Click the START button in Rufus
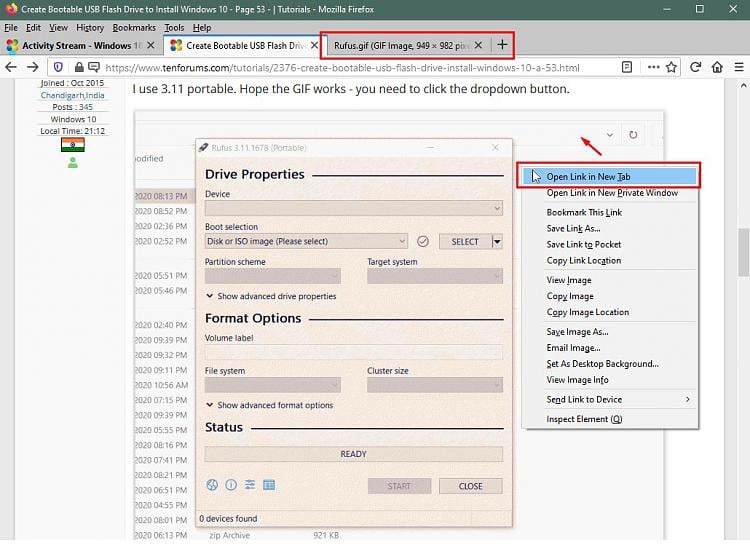 (x=399, y=486)
